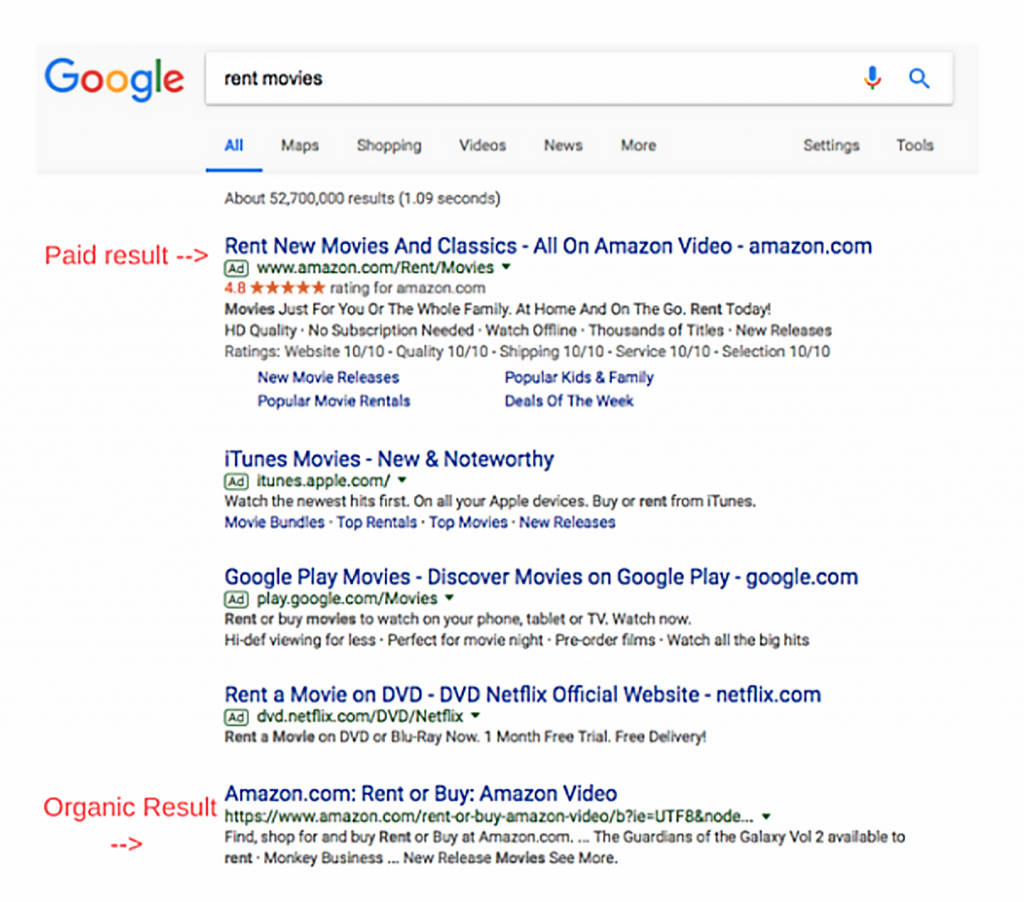This screenshot has height=902, width=1024.
Task: Open the Movie Bundles sitelink
Action: 274,523
